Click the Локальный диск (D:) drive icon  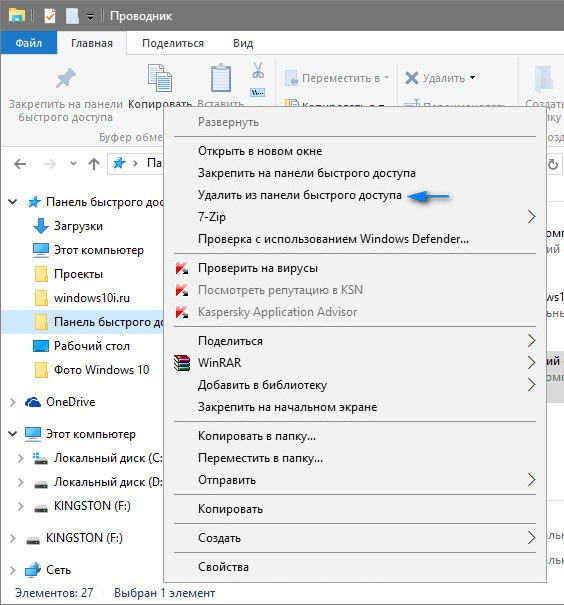pyautogui.click(x=41, y=484)
